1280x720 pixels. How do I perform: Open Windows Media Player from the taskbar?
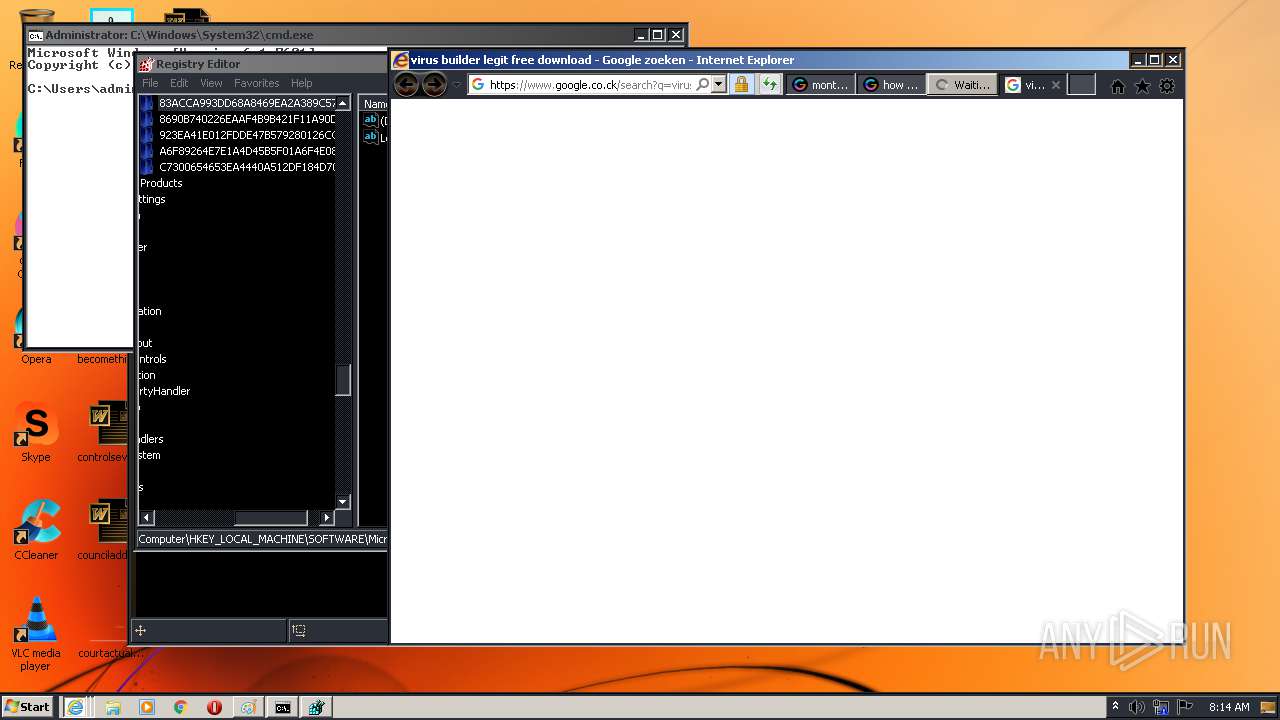(x=147, y=707)
